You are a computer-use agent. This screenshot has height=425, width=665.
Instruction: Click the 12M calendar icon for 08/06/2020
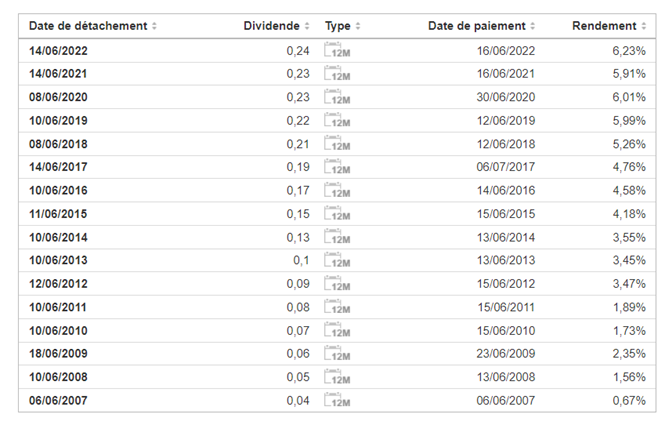click(x=337, y=97)
